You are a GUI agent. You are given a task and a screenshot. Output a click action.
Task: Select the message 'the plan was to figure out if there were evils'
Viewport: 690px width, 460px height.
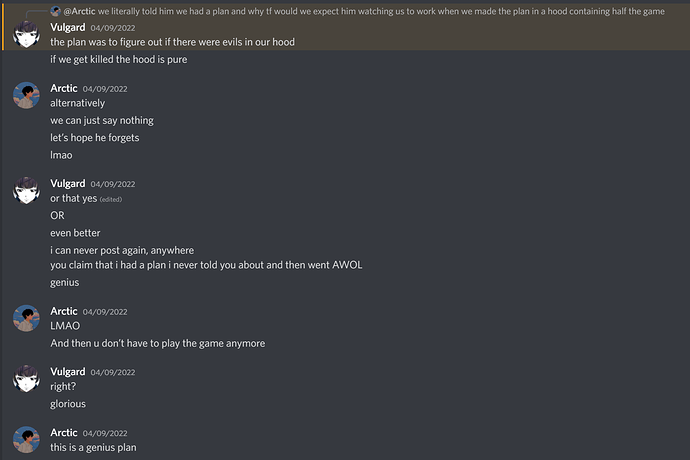[172, 42]
